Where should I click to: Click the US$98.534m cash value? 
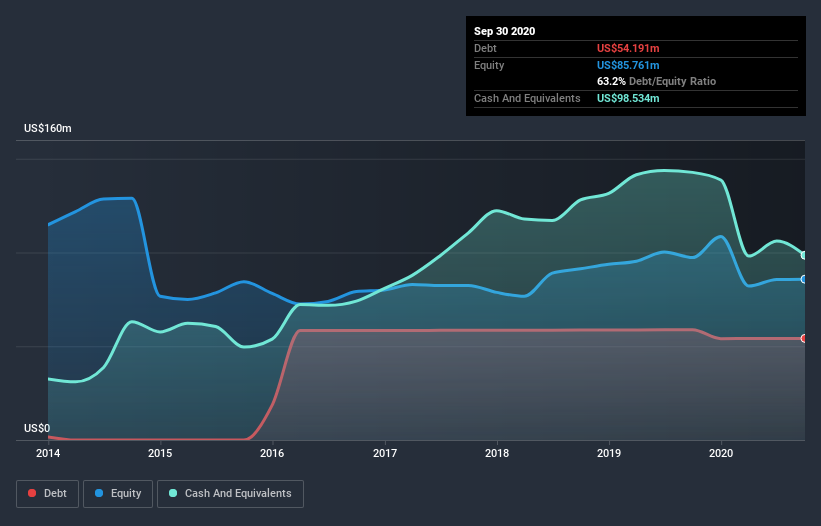pos(628,98)
